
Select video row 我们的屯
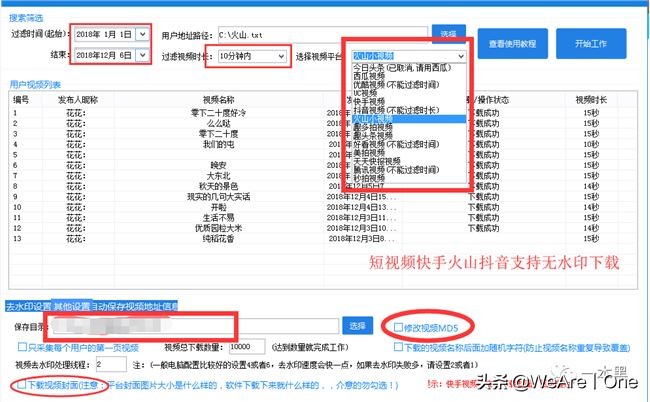218,144
